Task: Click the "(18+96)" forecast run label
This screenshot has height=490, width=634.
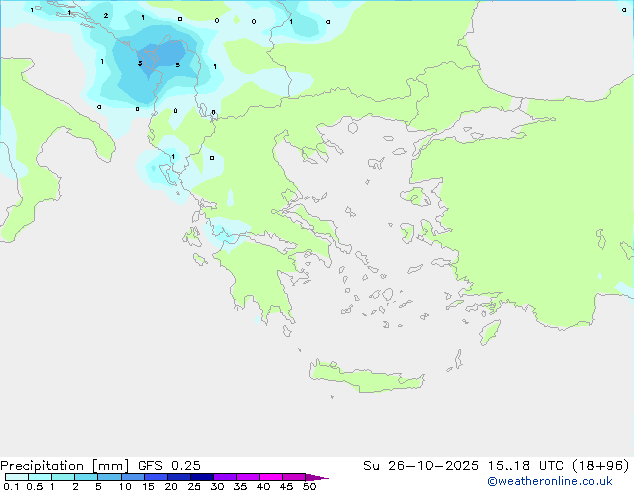Action: [x=601, y=466]
